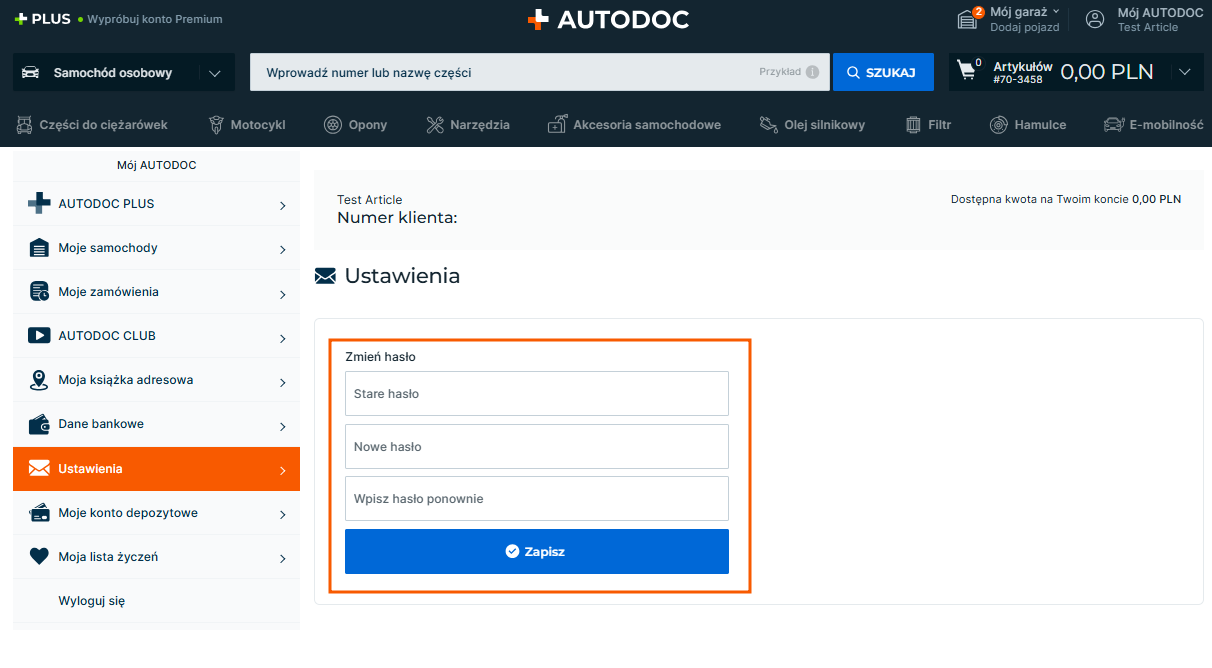The image size is (1212, 668).
Task: Click the Stare hasło input field
Action: point(537,393)
